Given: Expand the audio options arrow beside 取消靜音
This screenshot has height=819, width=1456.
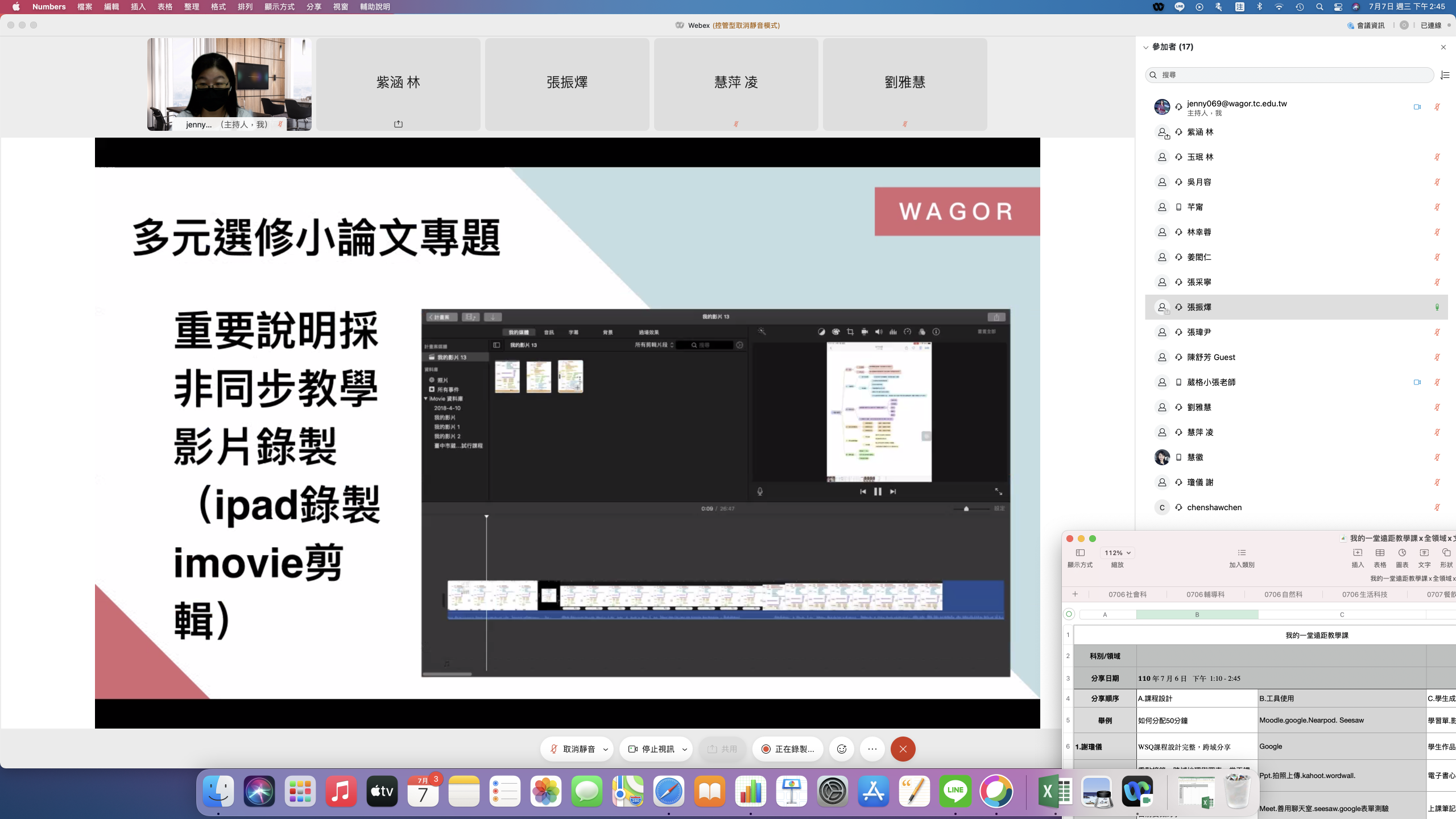Looking at the screenshot, I should click(606, 749).
